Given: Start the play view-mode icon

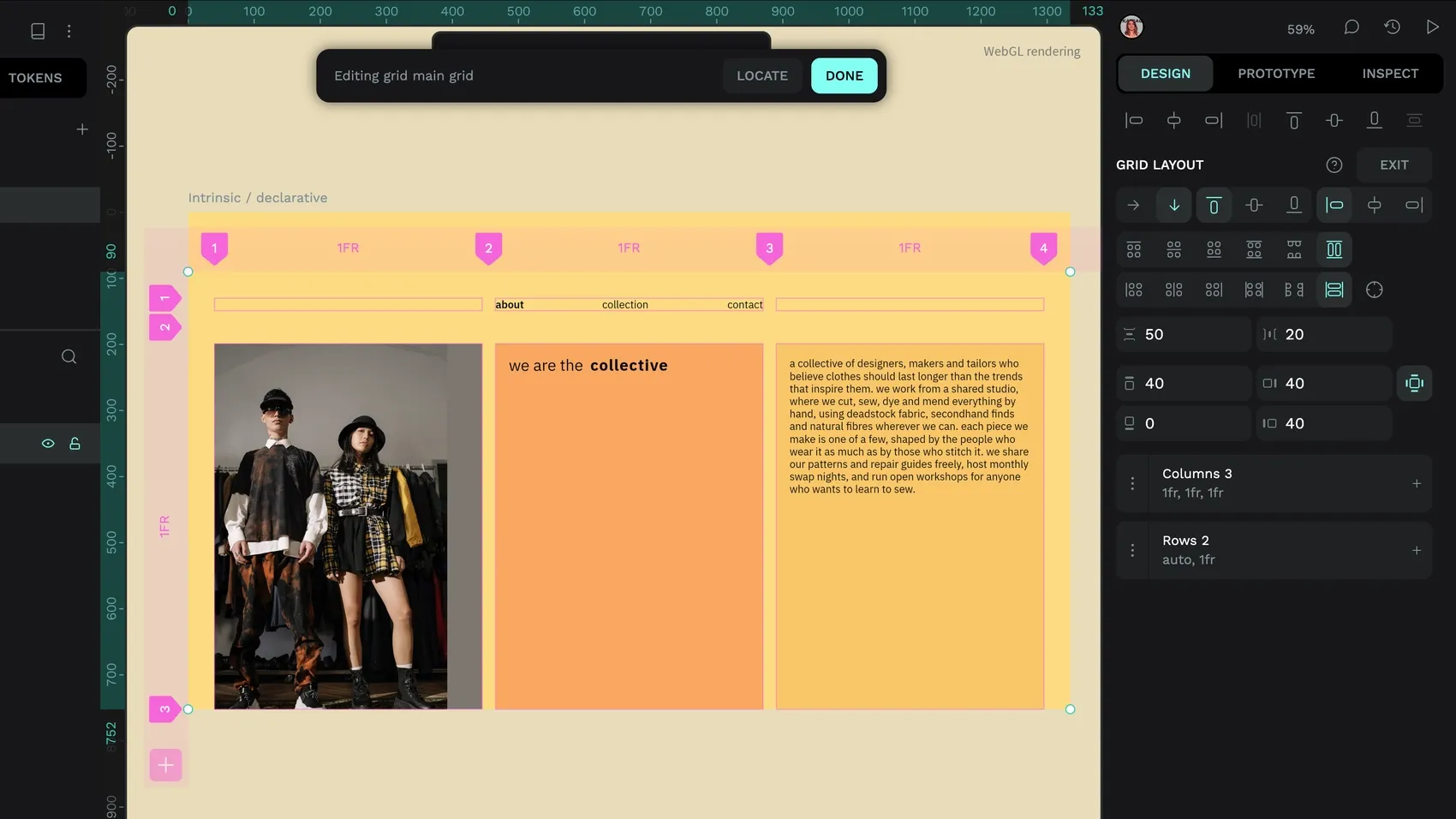Looking at the screenshot, I should 1432,27.
